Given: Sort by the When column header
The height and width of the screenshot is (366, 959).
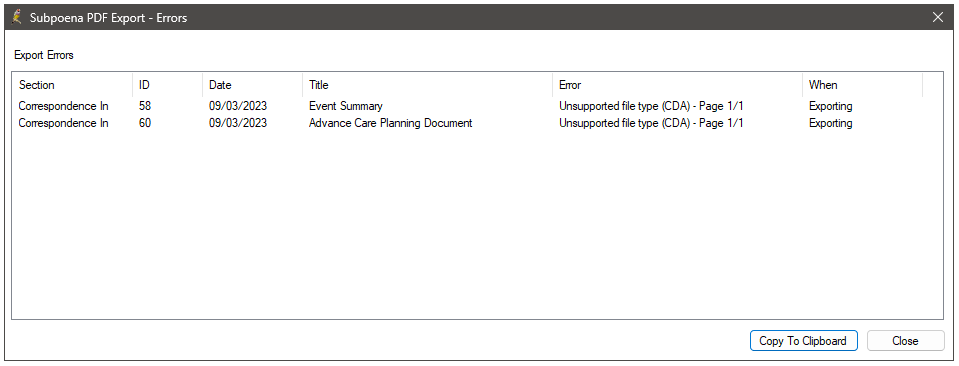Looking at the screenshot, I should (862, 85).
